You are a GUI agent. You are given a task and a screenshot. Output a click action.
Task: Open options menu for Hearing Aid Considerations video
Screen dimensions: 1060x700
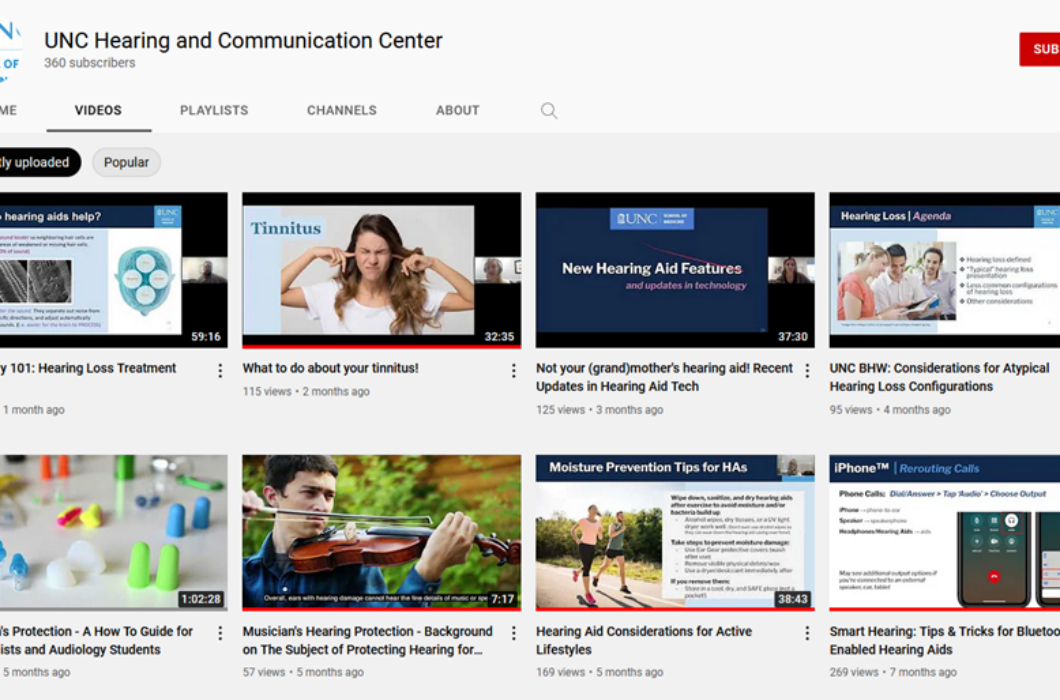(807, 634)
